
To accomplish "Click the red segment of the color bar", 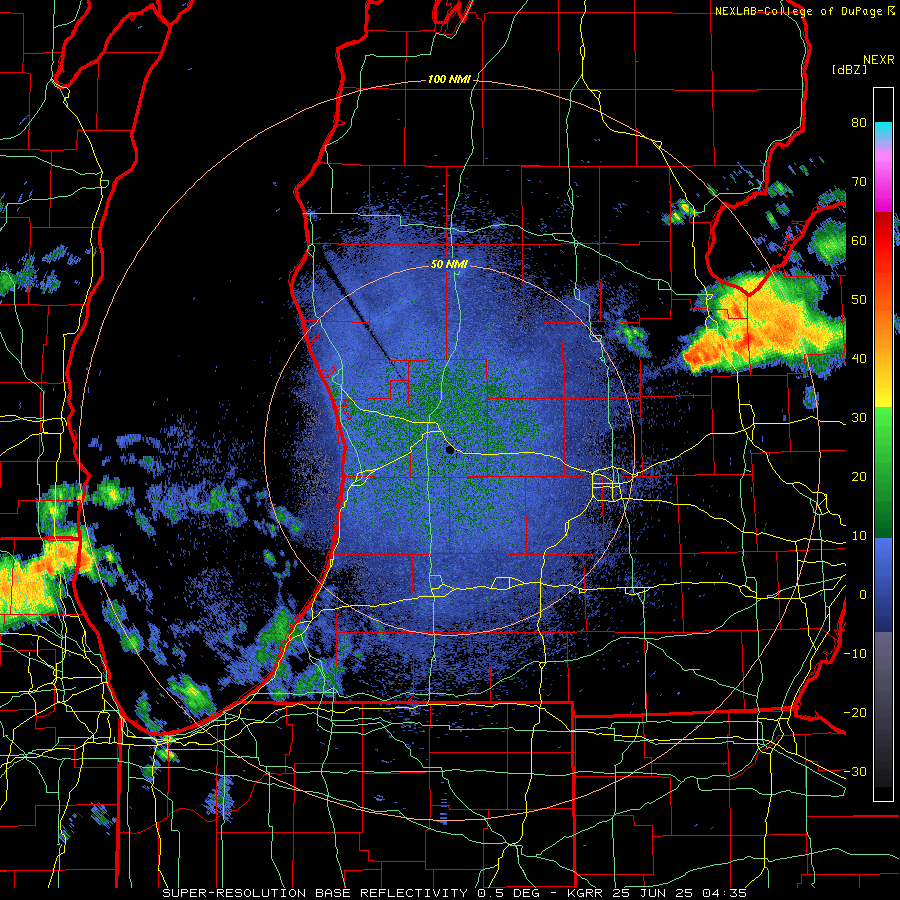I will (883, 241).
